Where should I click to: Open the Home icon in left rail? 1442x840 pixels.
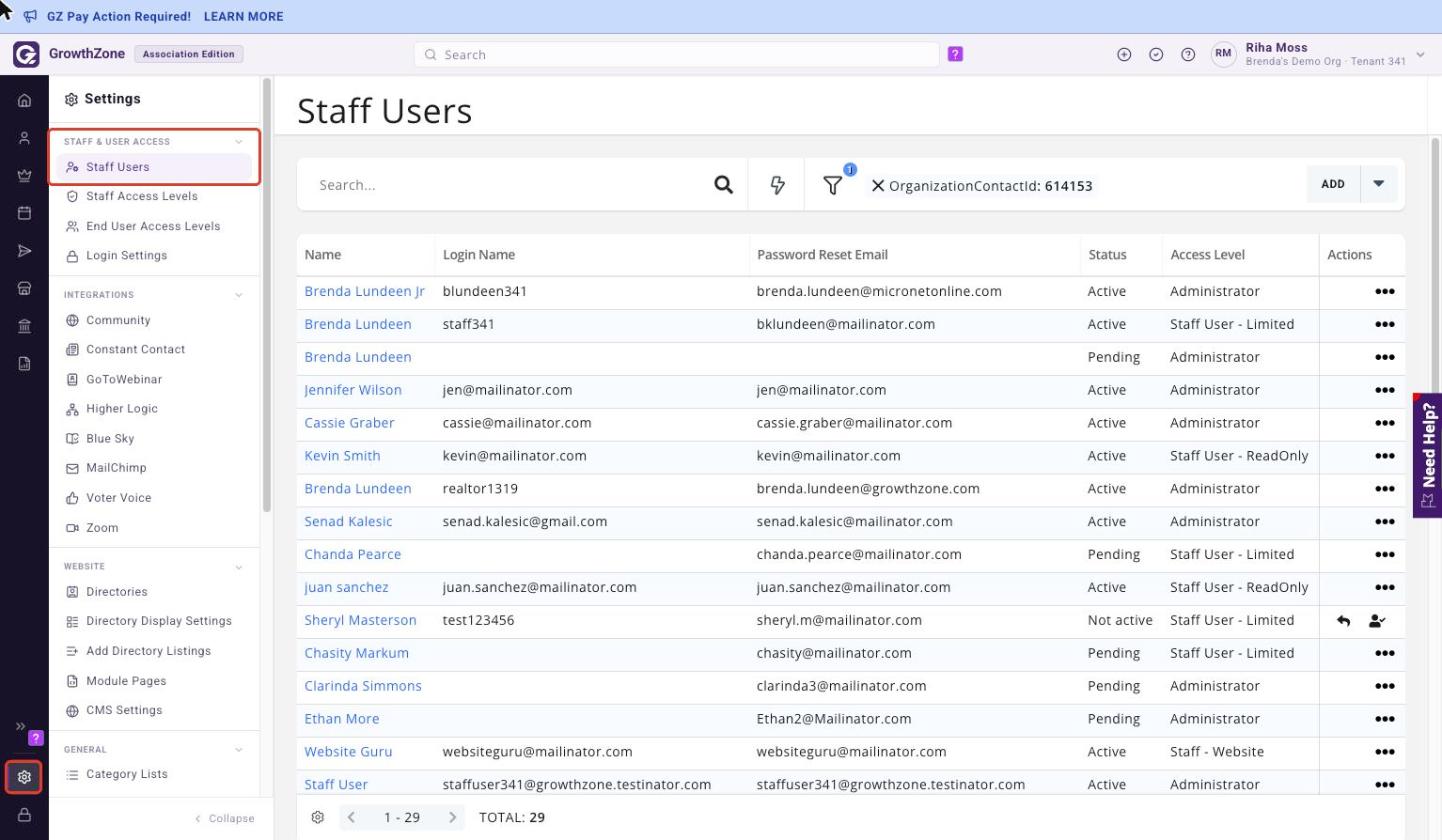pos(24,100)
